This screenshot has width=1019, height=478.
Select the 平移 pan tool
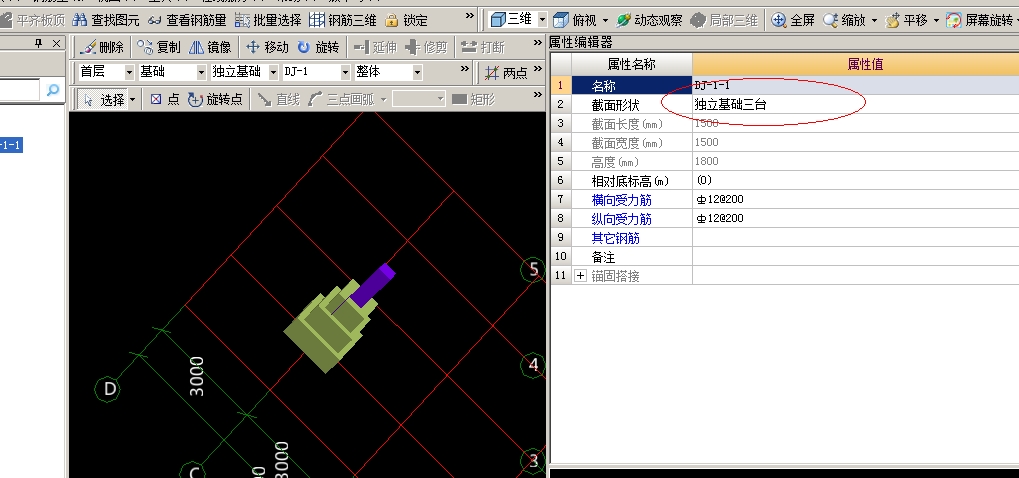point(907,20)
